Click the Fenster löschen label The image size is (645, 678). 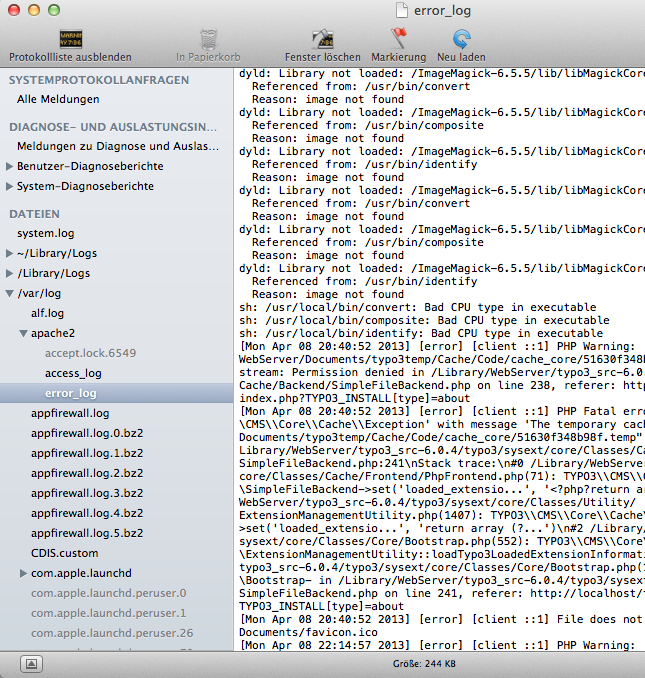pyautogui.click(x=322, y=57)
